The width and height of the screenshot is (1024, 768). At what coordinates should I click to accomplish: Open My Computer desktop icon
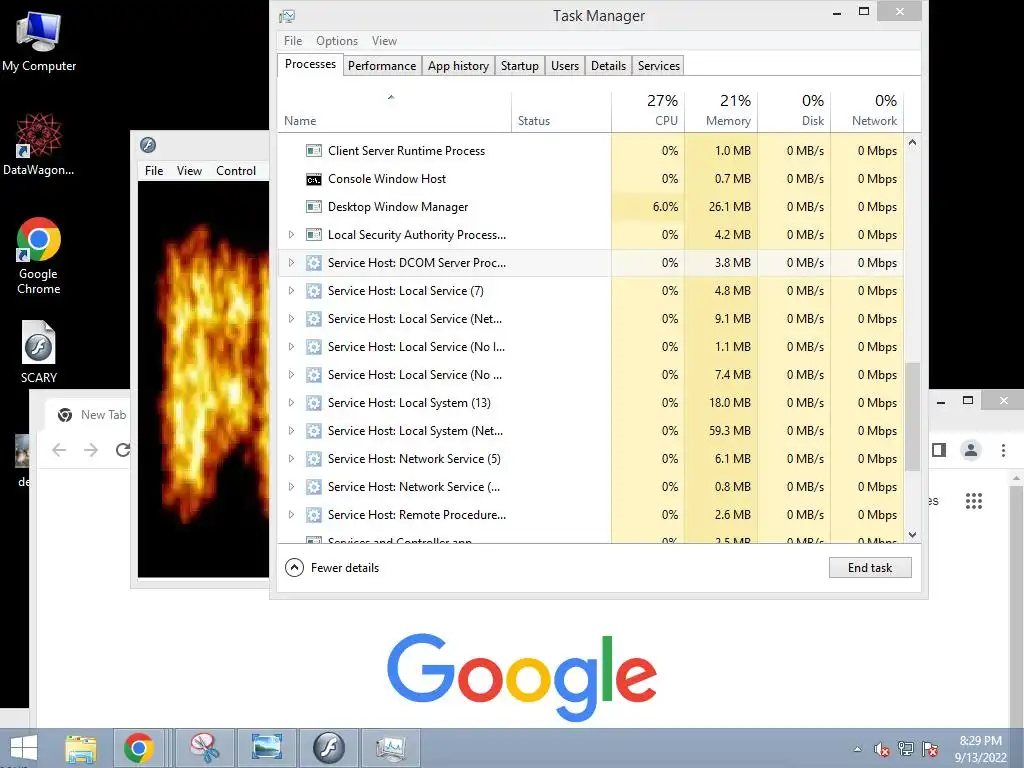pyautogui.click(x=38, y=41)
